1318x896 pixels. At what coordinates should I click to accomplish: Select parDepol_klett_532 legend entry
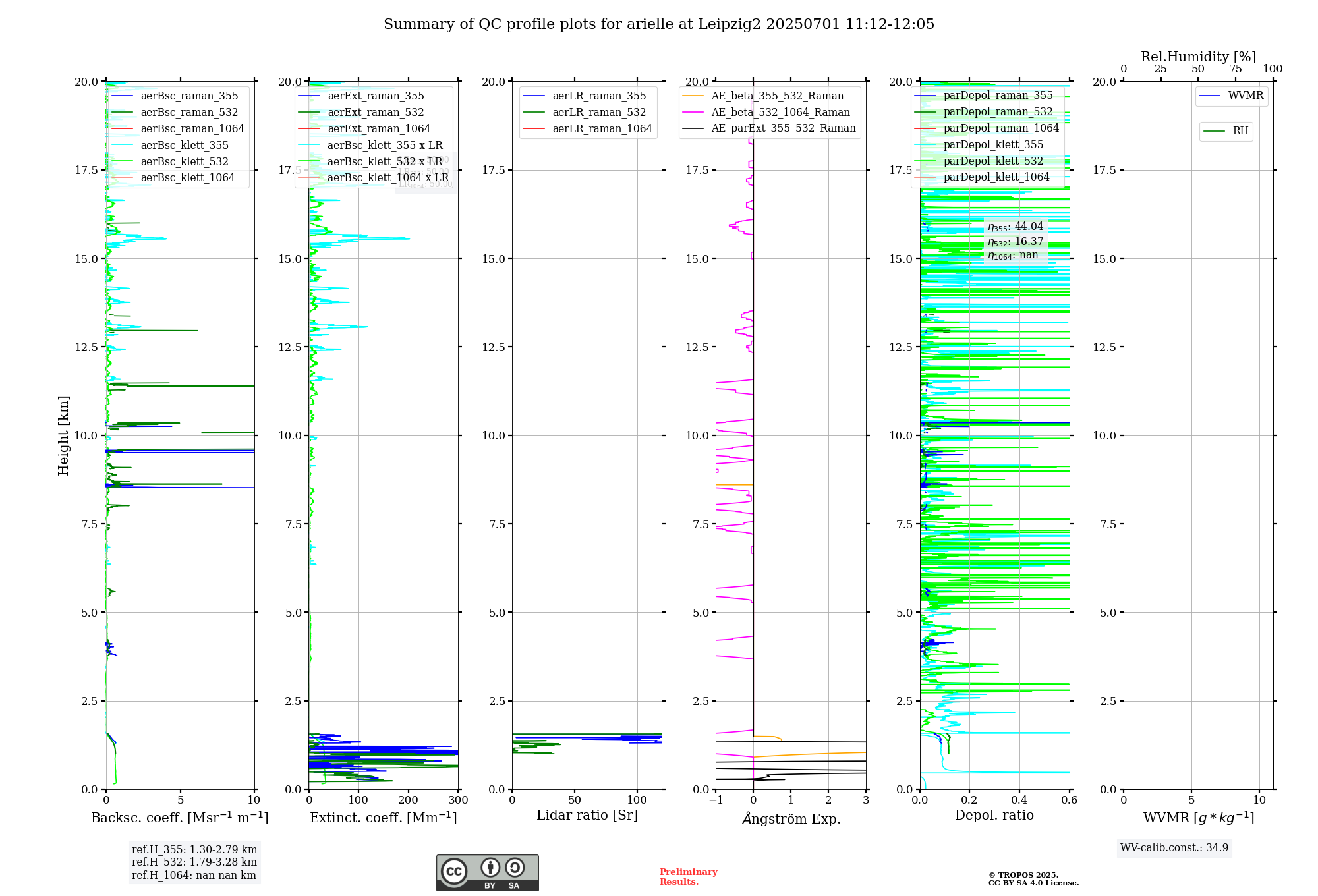coord(979,161)
